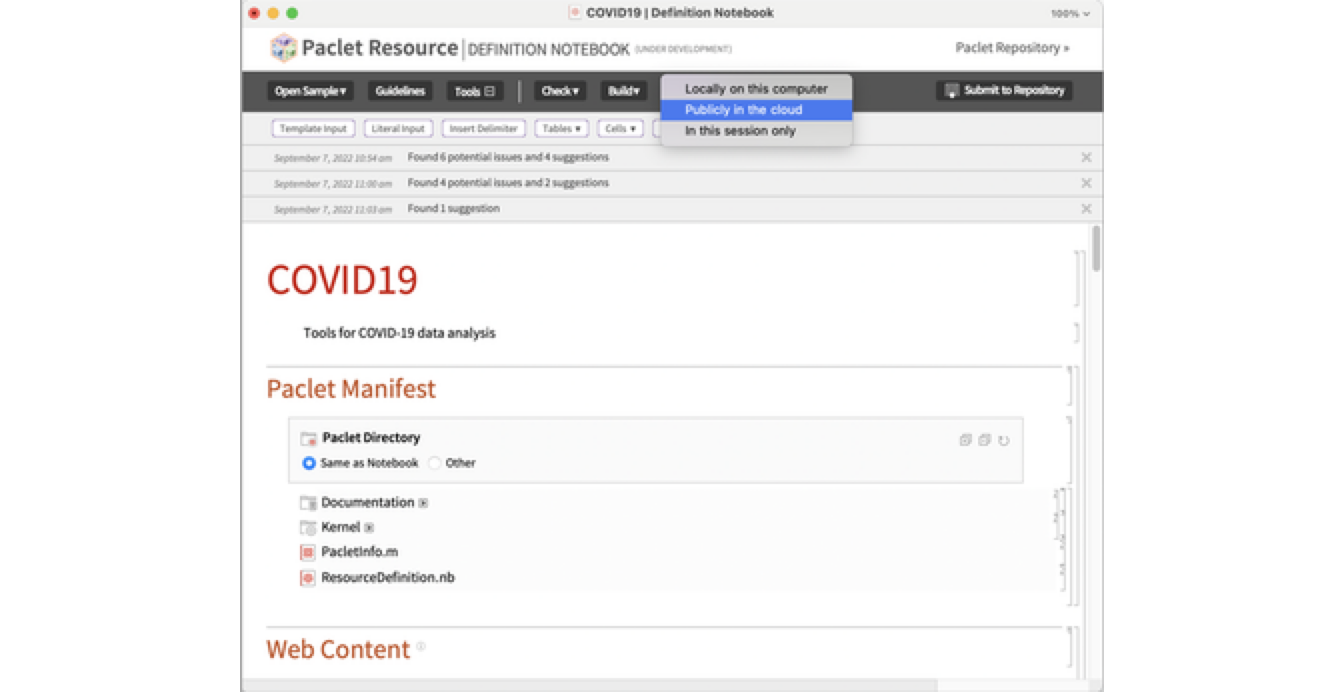The height and width of the screenshot is (694, 1340).
Task: Click the first copy icon in Paclet Directory
Action: coord(965,440)
